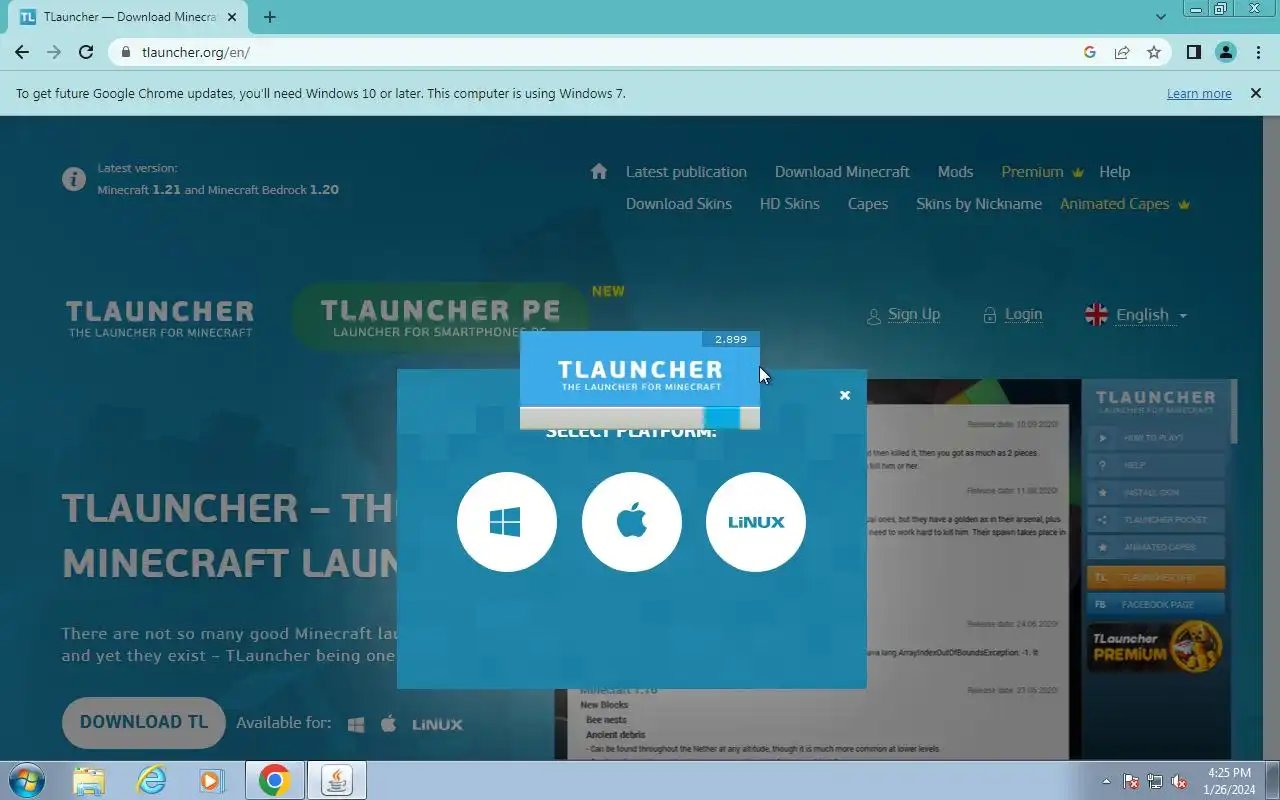Image resolution: width=1280 pixels, height=800 pixels.
Task: Click Linux logo beside Available for
Action: [437, 724]
